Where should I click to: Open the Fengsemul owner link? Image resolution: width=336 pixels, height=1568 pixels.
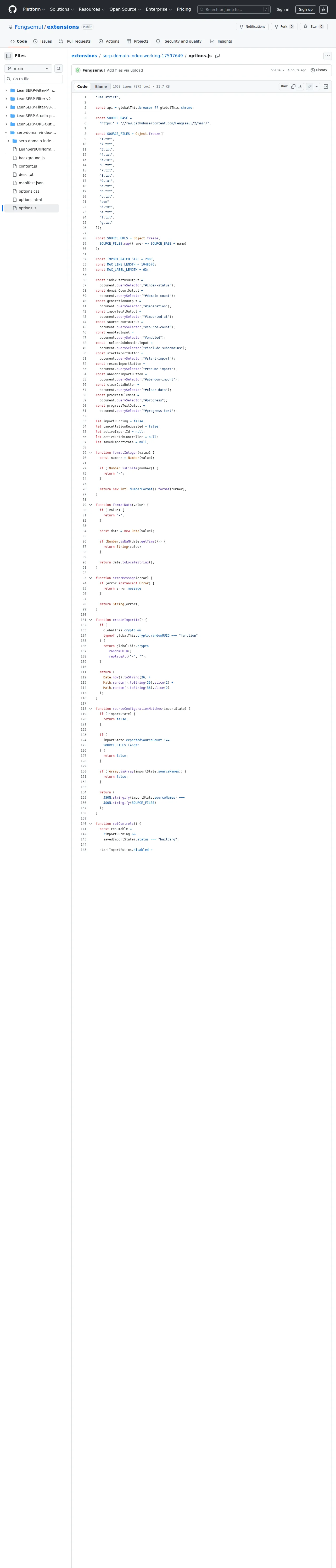pyautogui.click(x=29, y=27)
